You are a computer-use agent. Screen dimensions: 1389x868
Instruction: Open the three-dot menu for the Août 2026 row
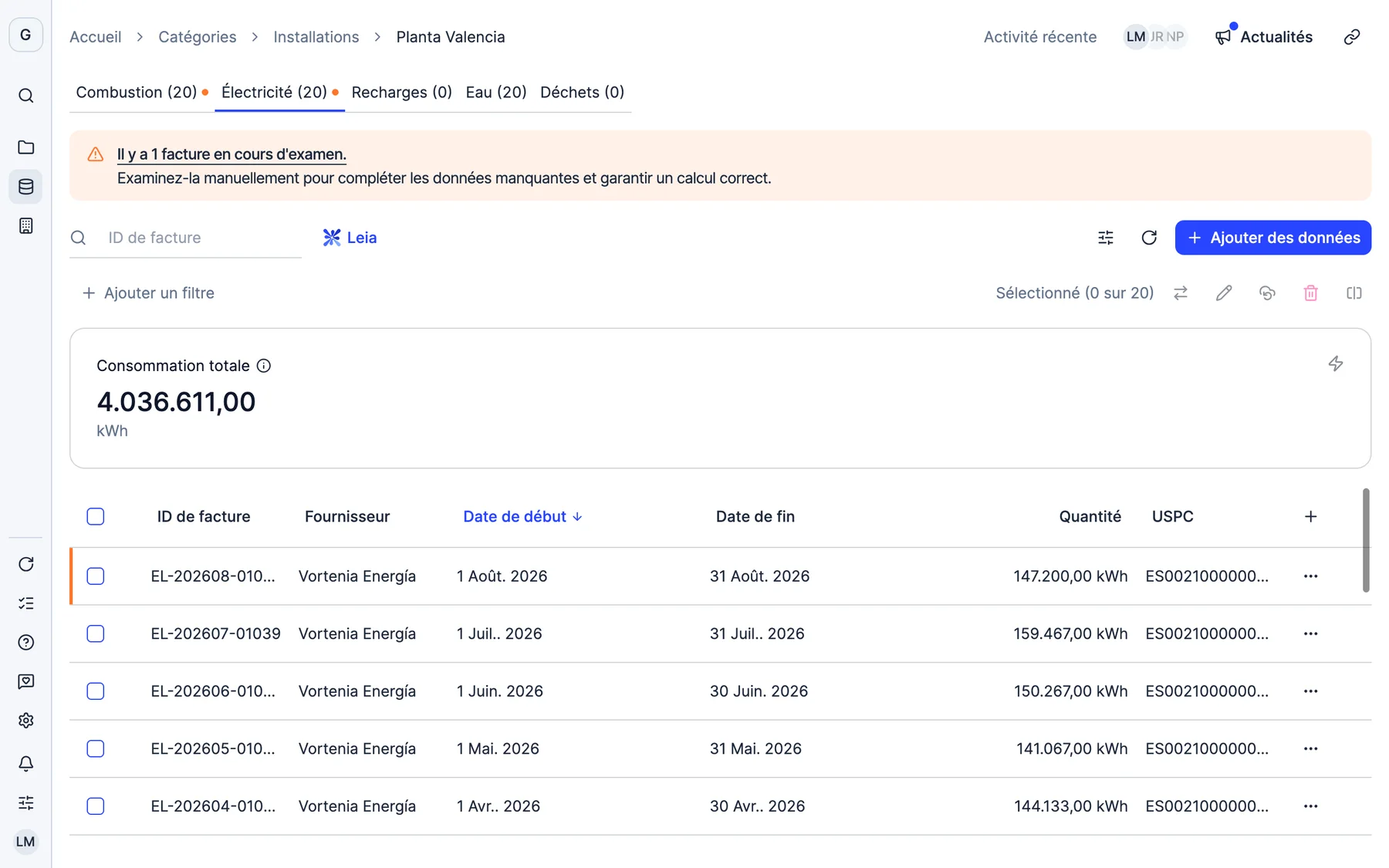coord(1310,576)
